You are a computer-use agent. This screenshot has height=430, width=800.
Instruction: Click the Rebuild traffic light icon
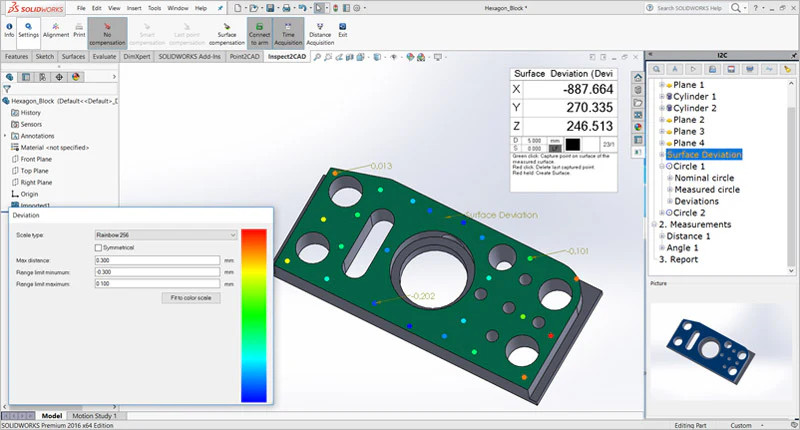[x=335, y=8]
